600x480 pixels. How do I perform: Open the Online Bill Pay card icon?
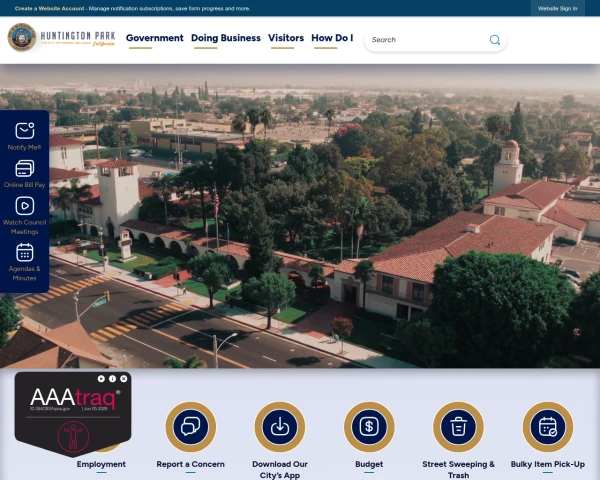(x=24, y=168)
